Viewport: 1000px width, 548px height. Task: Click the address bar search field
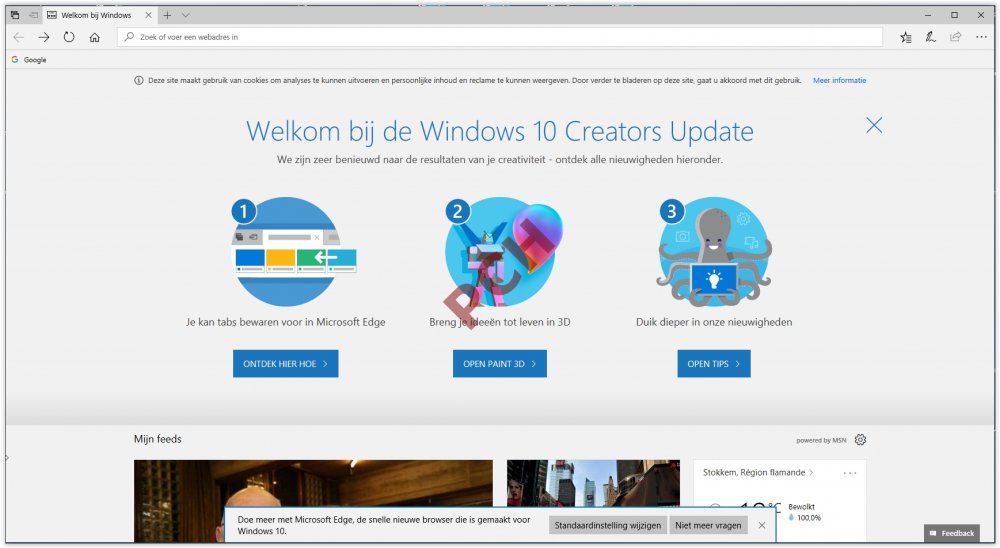[x=500, y=37]
